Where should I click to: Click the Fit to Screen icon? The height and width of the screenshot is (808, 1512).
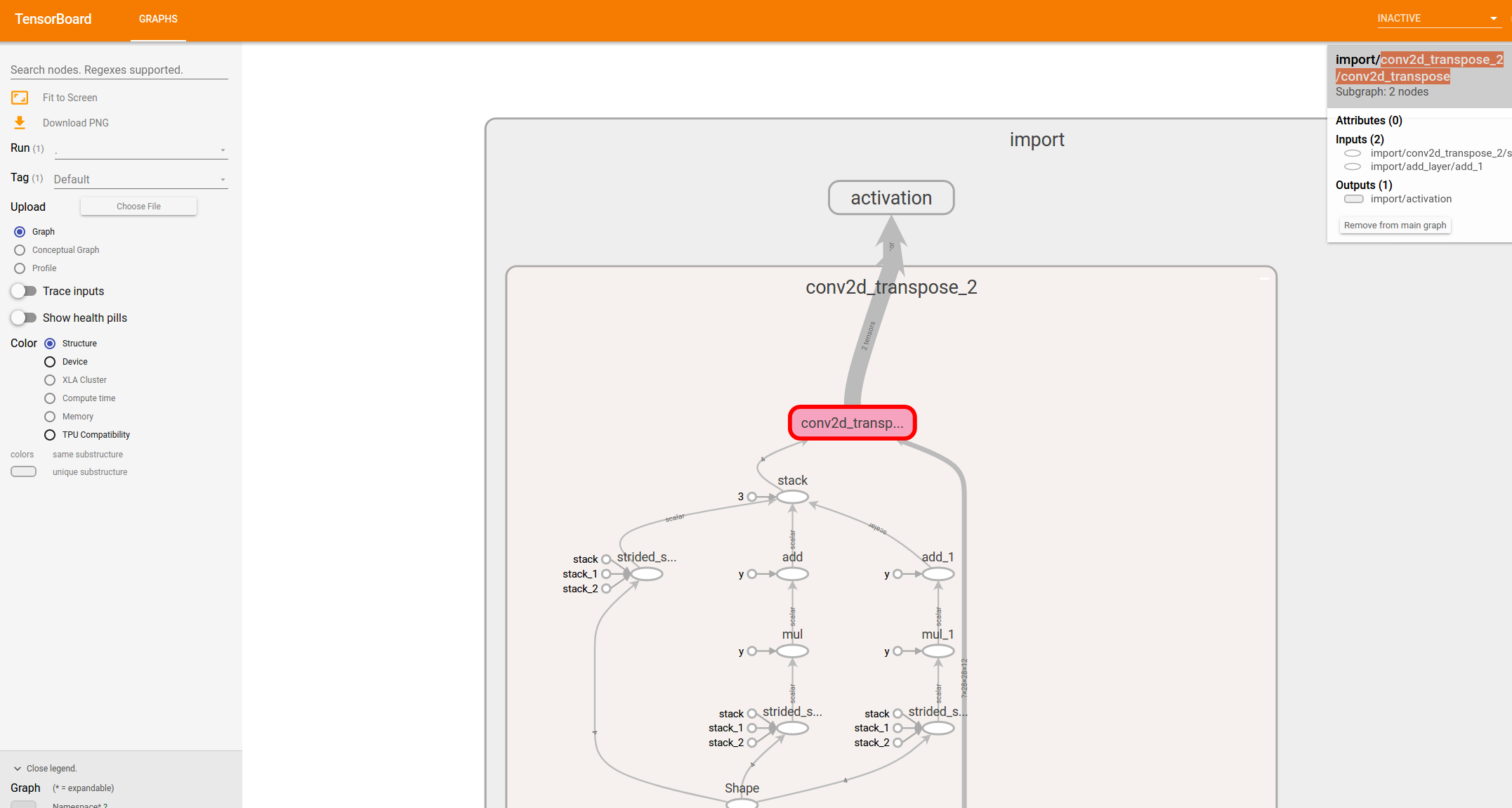[x=20, y=98]
